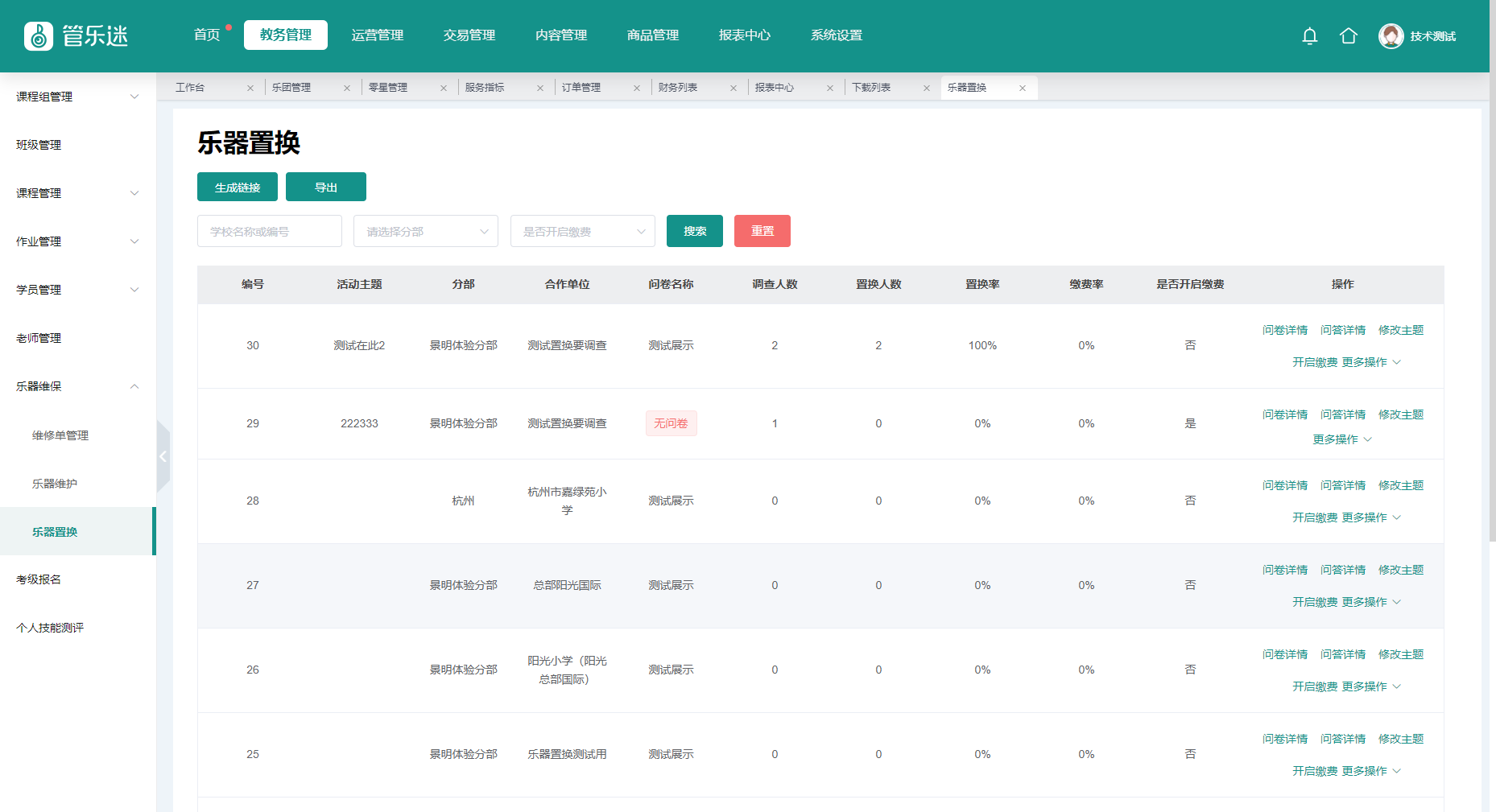Viewport: 1496px width, 812px height.
Task: Click the 管乐迷 logo icon
Action: (x=39, y=36)
